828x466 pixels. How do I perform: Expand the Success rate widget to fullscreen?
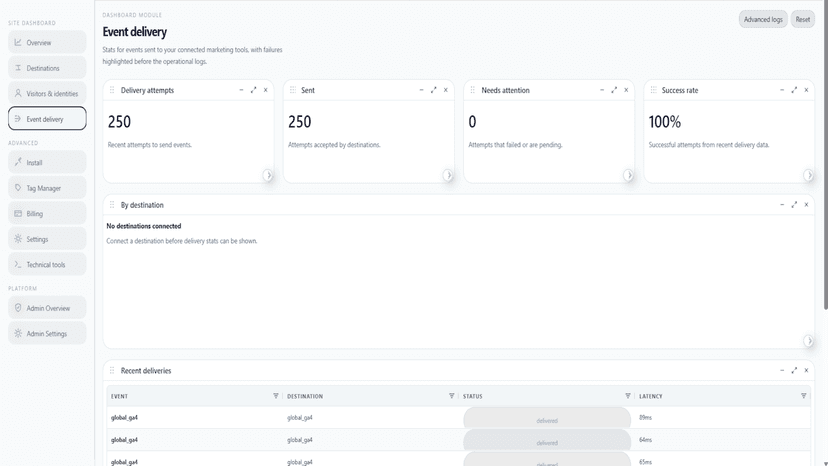[794, 90]
